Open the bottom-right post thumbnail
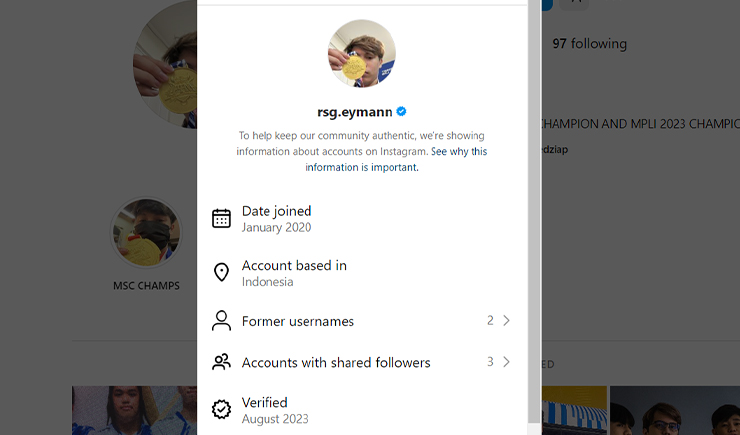740x435 pixels. tap(675, 411)
